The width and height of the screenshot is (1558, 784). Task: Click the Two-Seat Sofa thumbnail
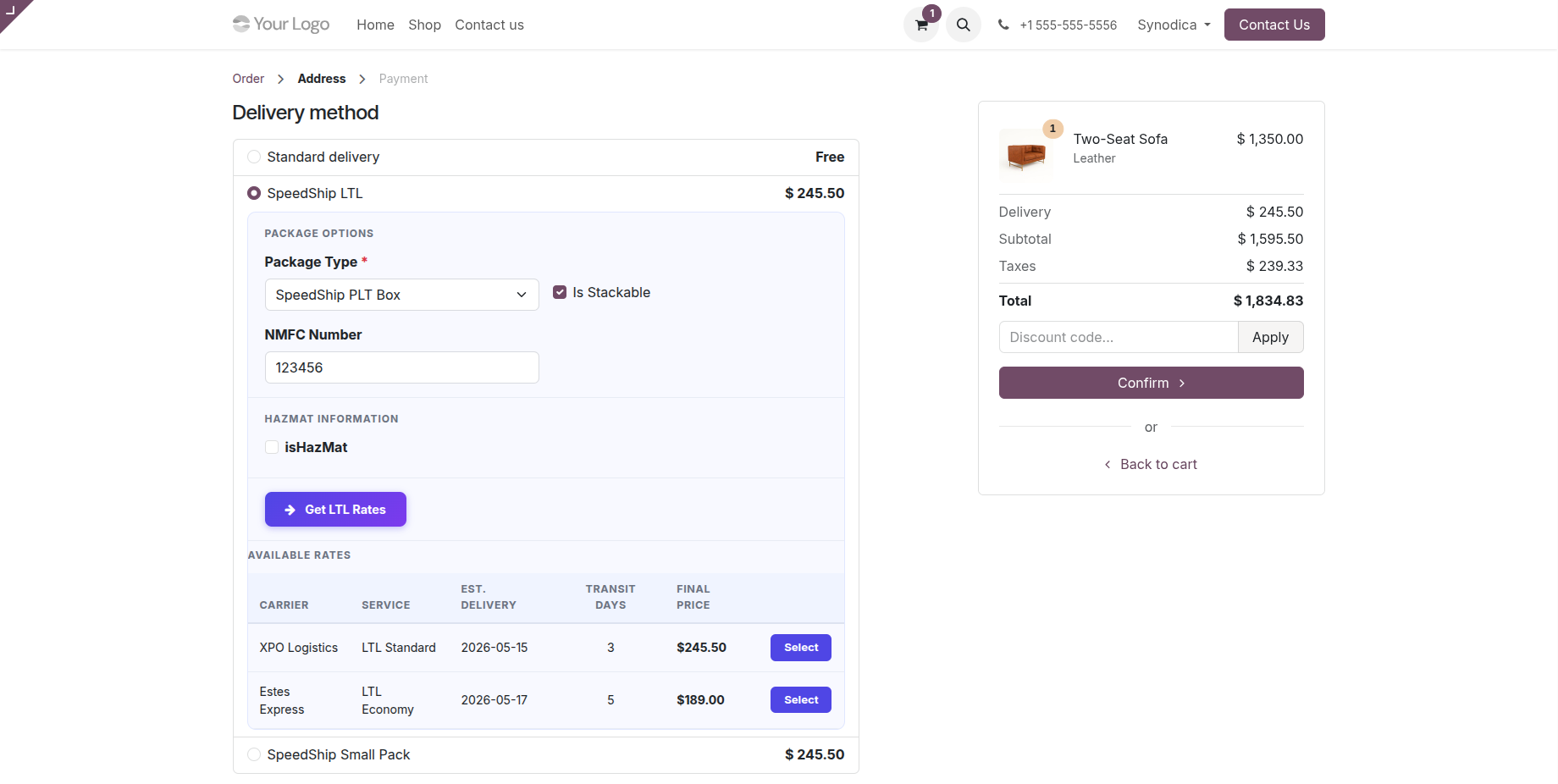tap(1026, 155)
